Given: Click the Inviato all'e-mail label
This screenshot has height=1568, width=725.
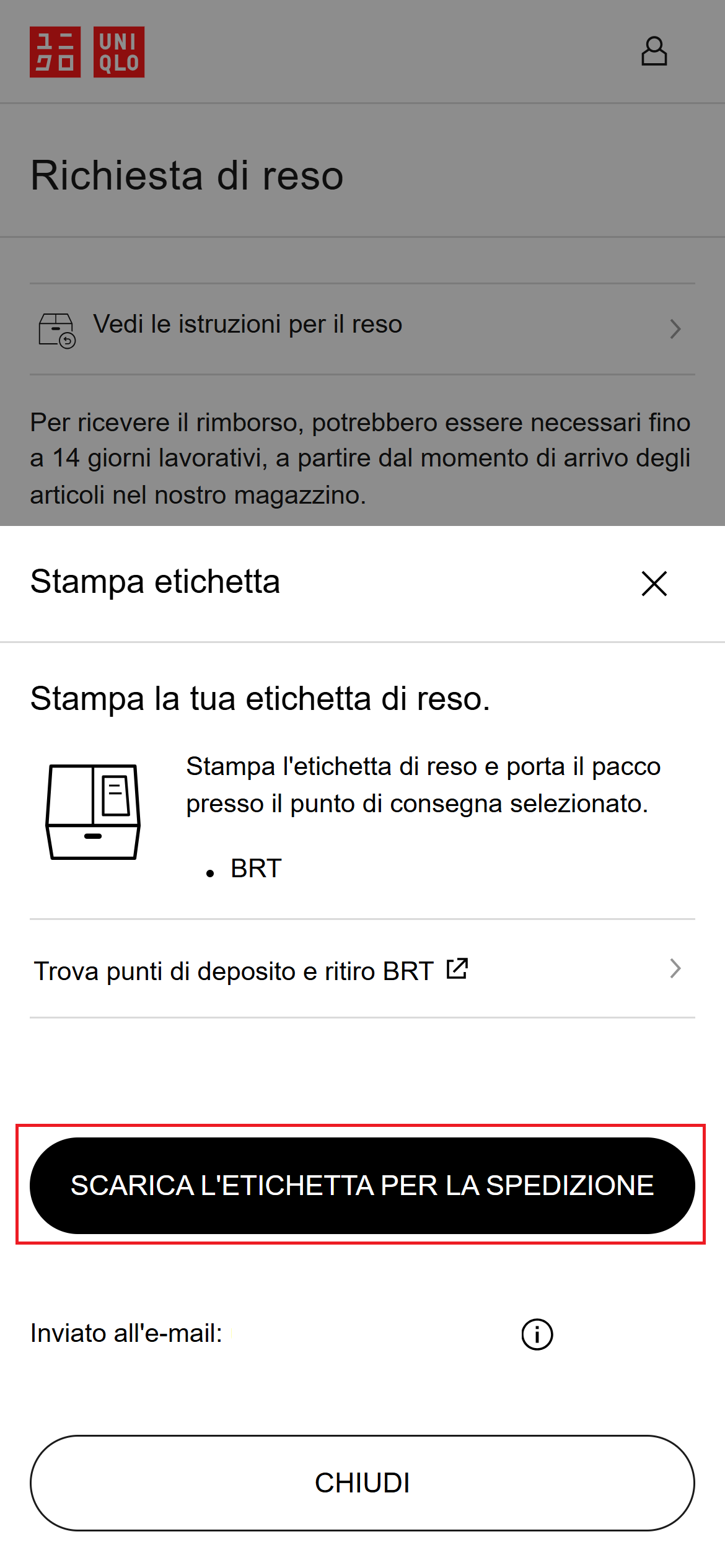Looking at the screenshot, I should [126, 1333].
